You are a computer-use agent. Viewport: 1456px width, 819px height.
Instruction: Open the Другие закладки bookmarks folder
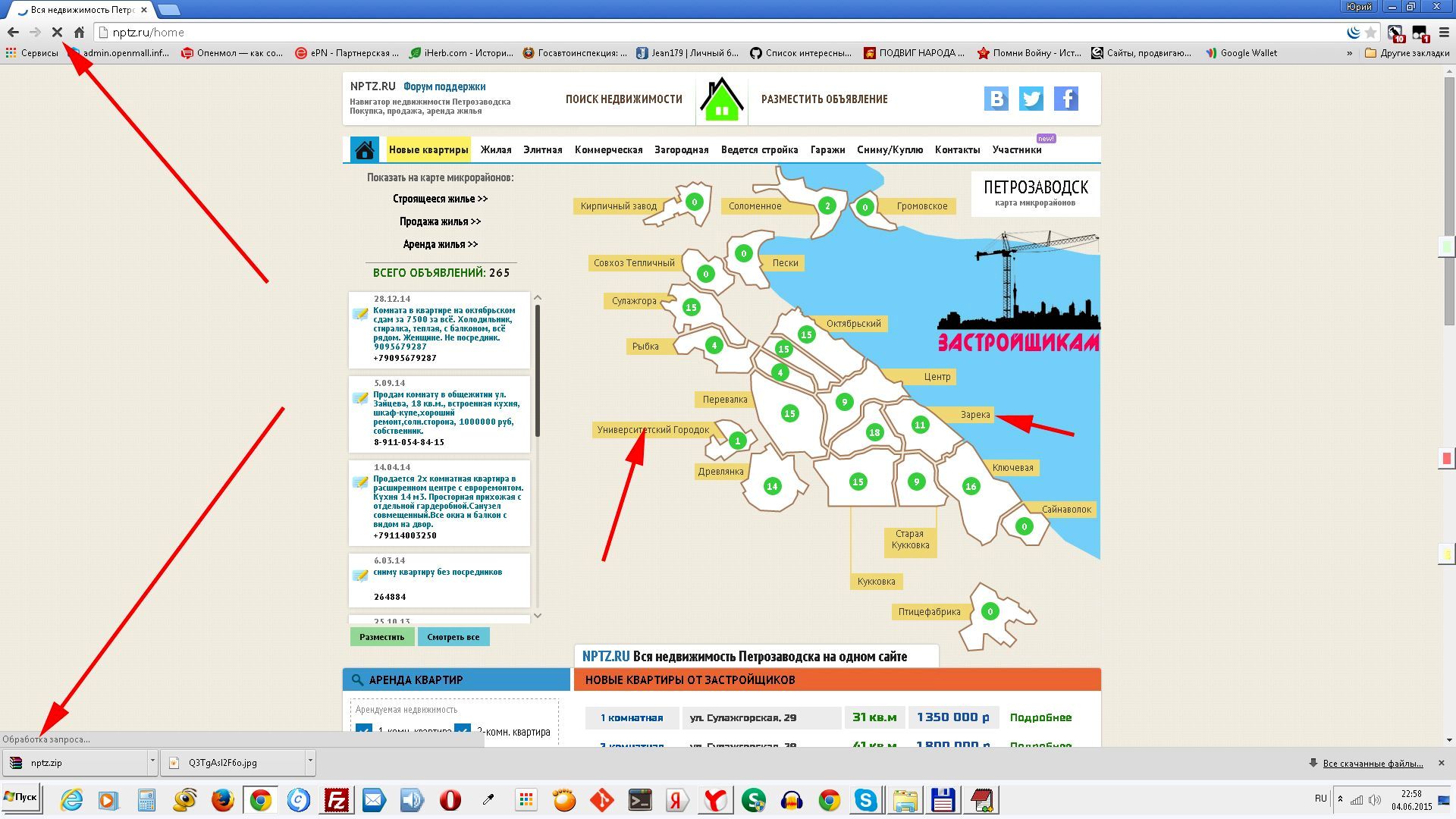pyautogui.click(x=1407, y=53)
